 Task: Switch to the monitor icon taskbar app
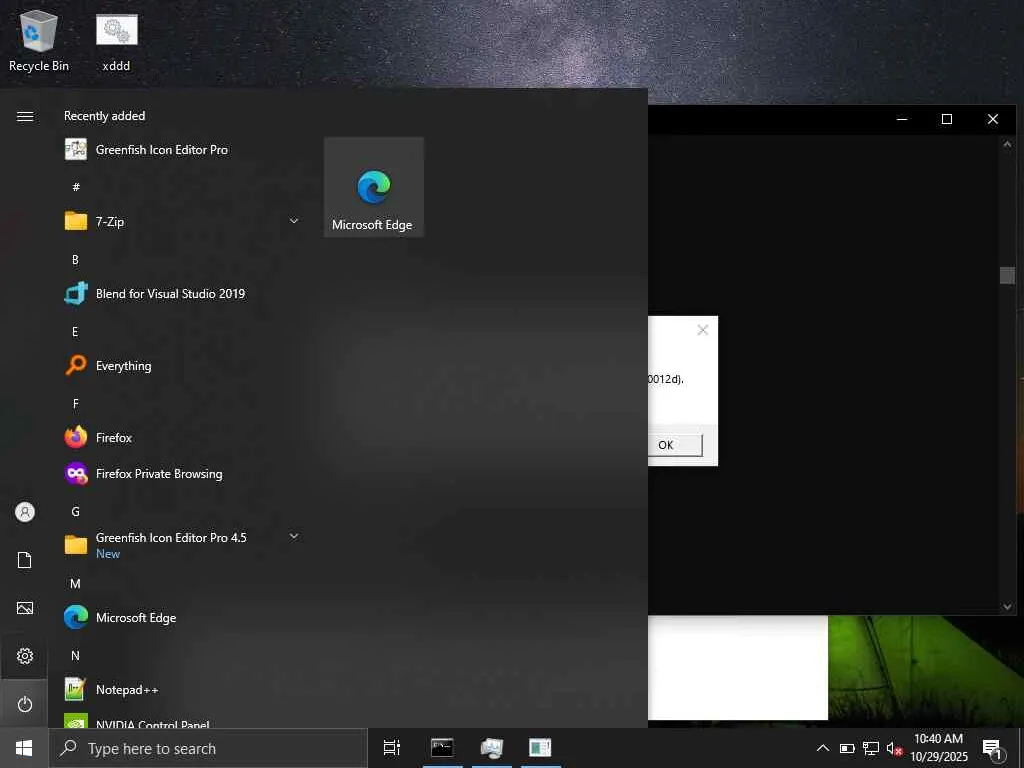coord(492,748)
